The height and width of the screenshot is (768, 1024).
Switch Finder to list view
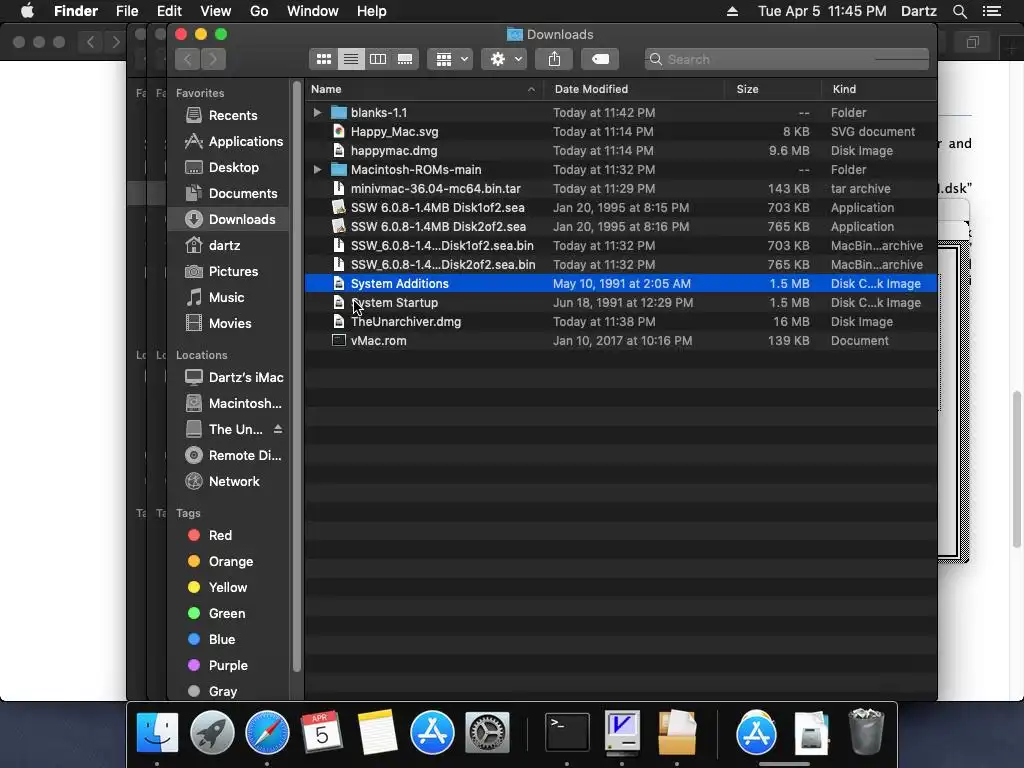(351, 59)
